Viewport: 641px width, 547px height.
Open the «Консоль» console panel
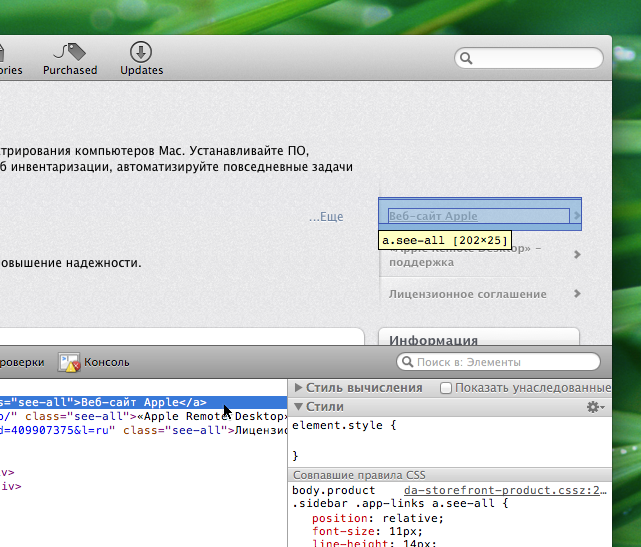(94, 362)
